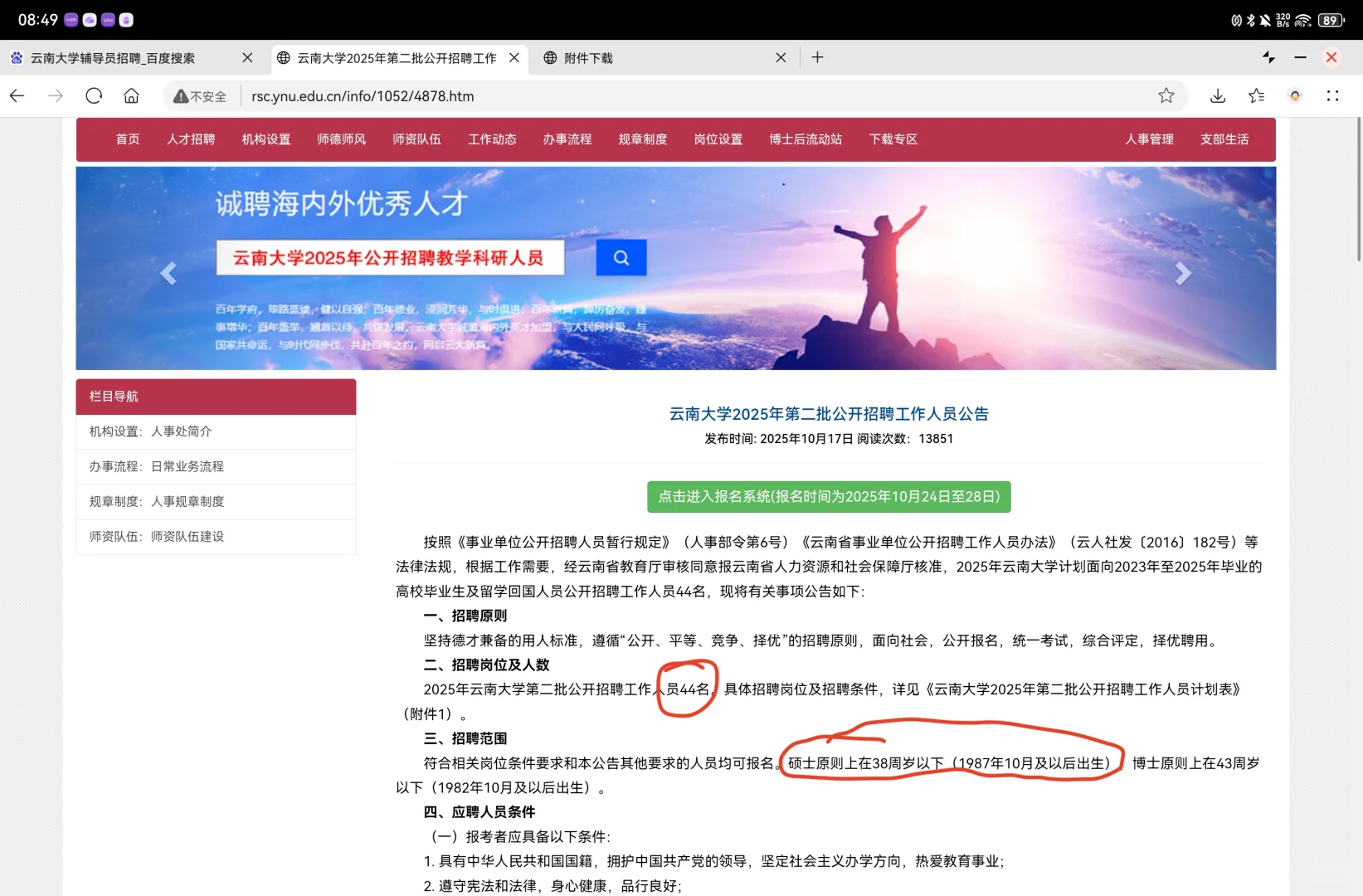Open the 支部生活 nav item

coord(1224,139)
